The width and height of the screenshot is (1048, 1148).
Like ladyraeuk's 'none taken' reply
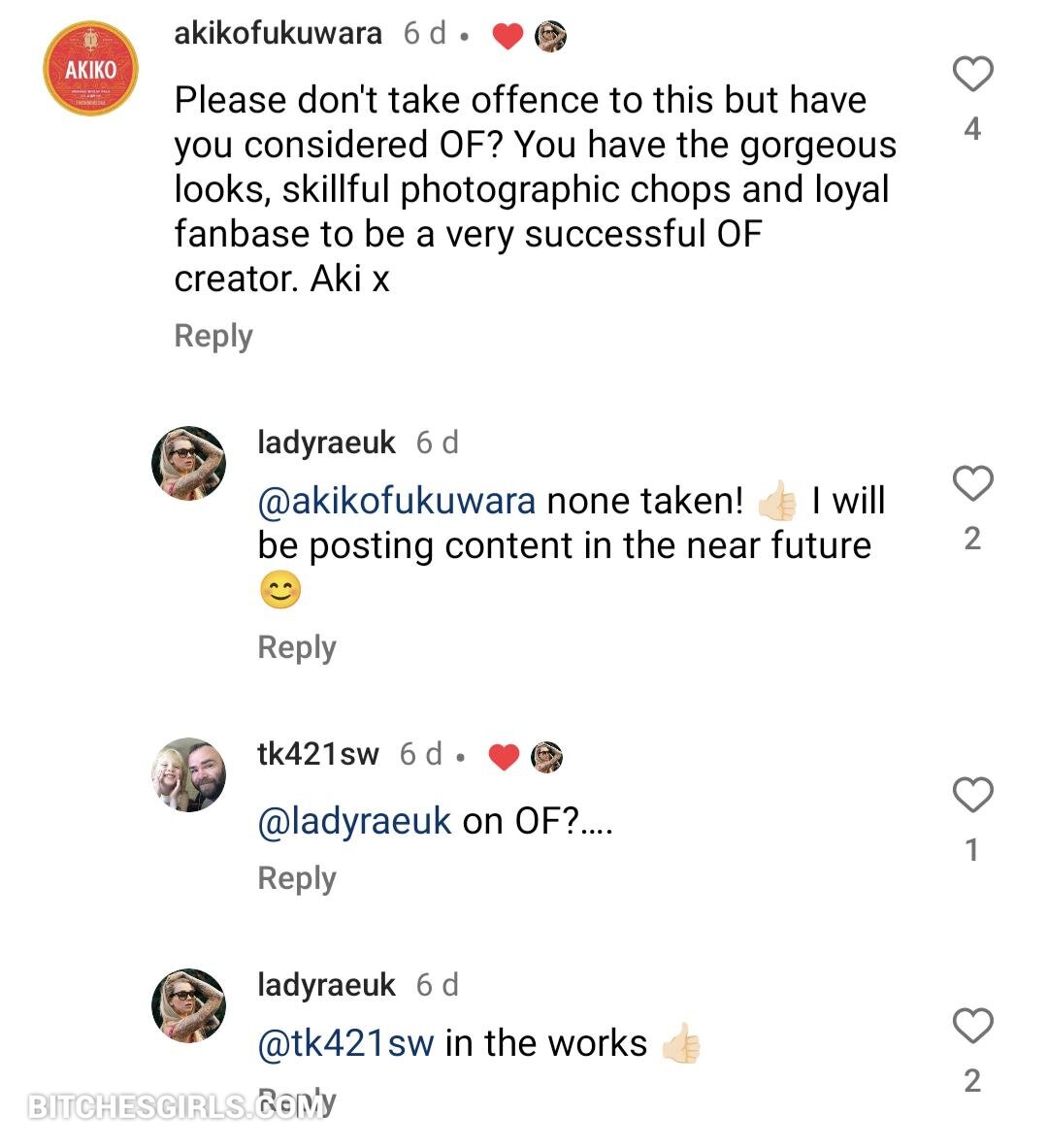click(x=972, y=483)
